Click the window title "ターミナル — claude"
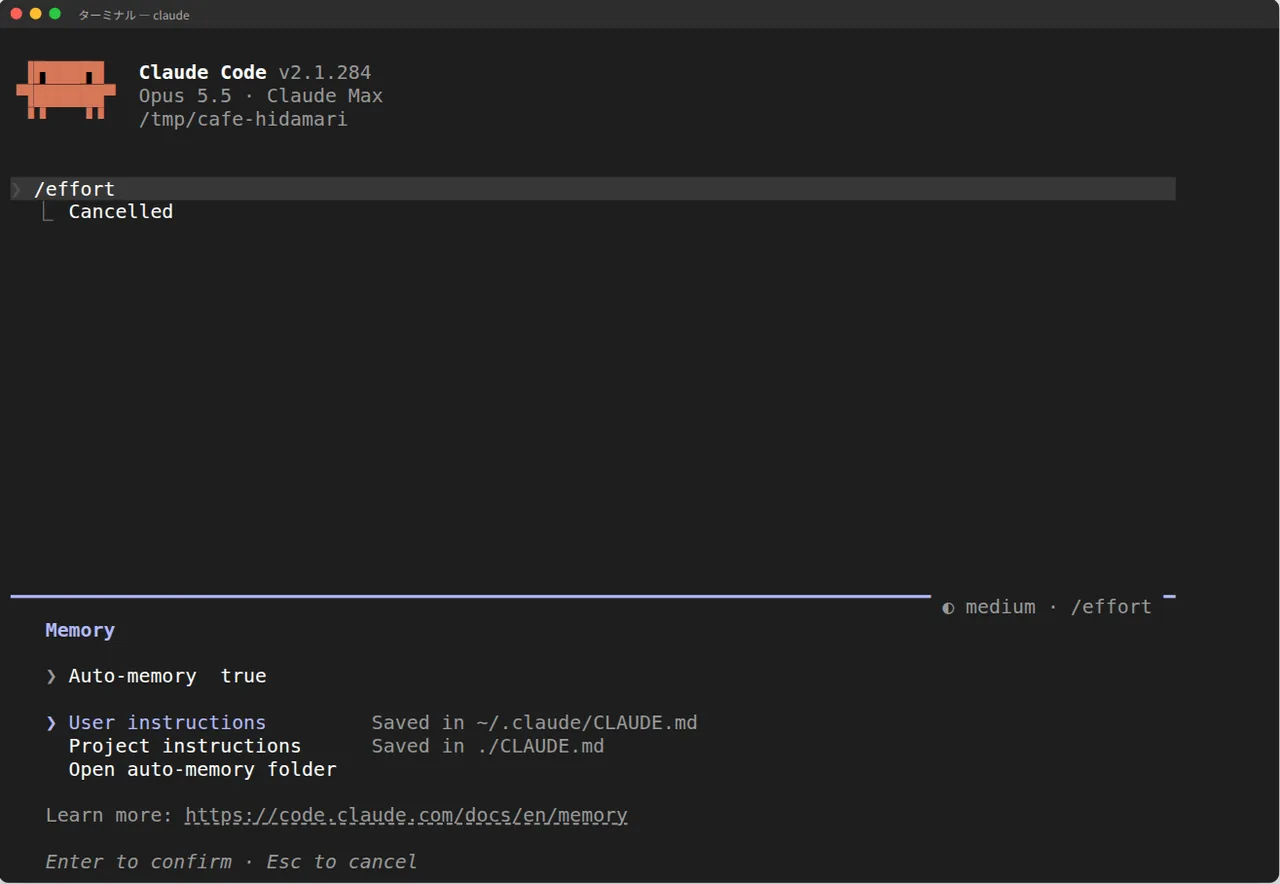 pos(134,15)
